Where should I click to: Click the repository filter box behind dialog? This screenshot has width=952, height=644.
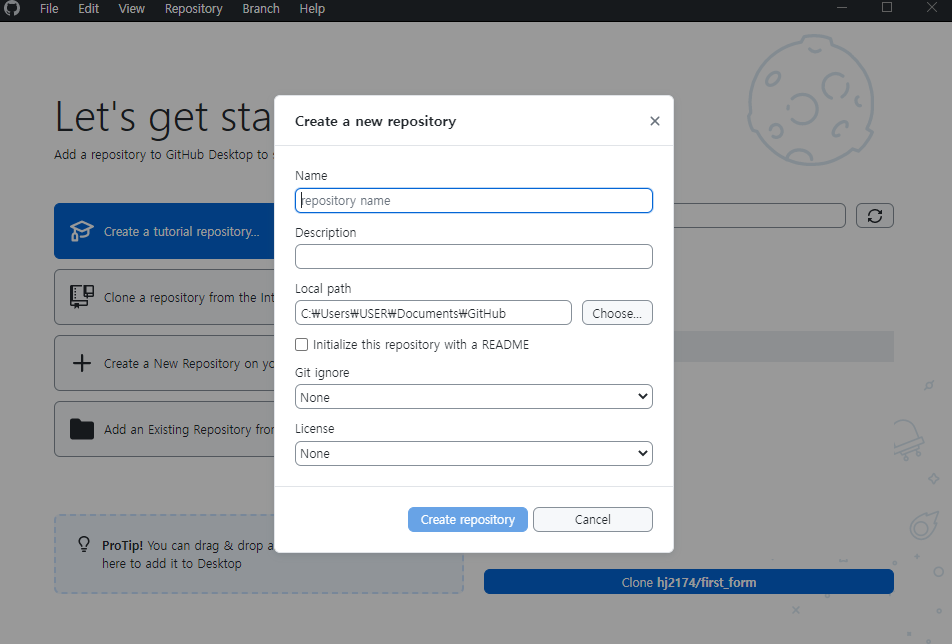click(759, 215)
